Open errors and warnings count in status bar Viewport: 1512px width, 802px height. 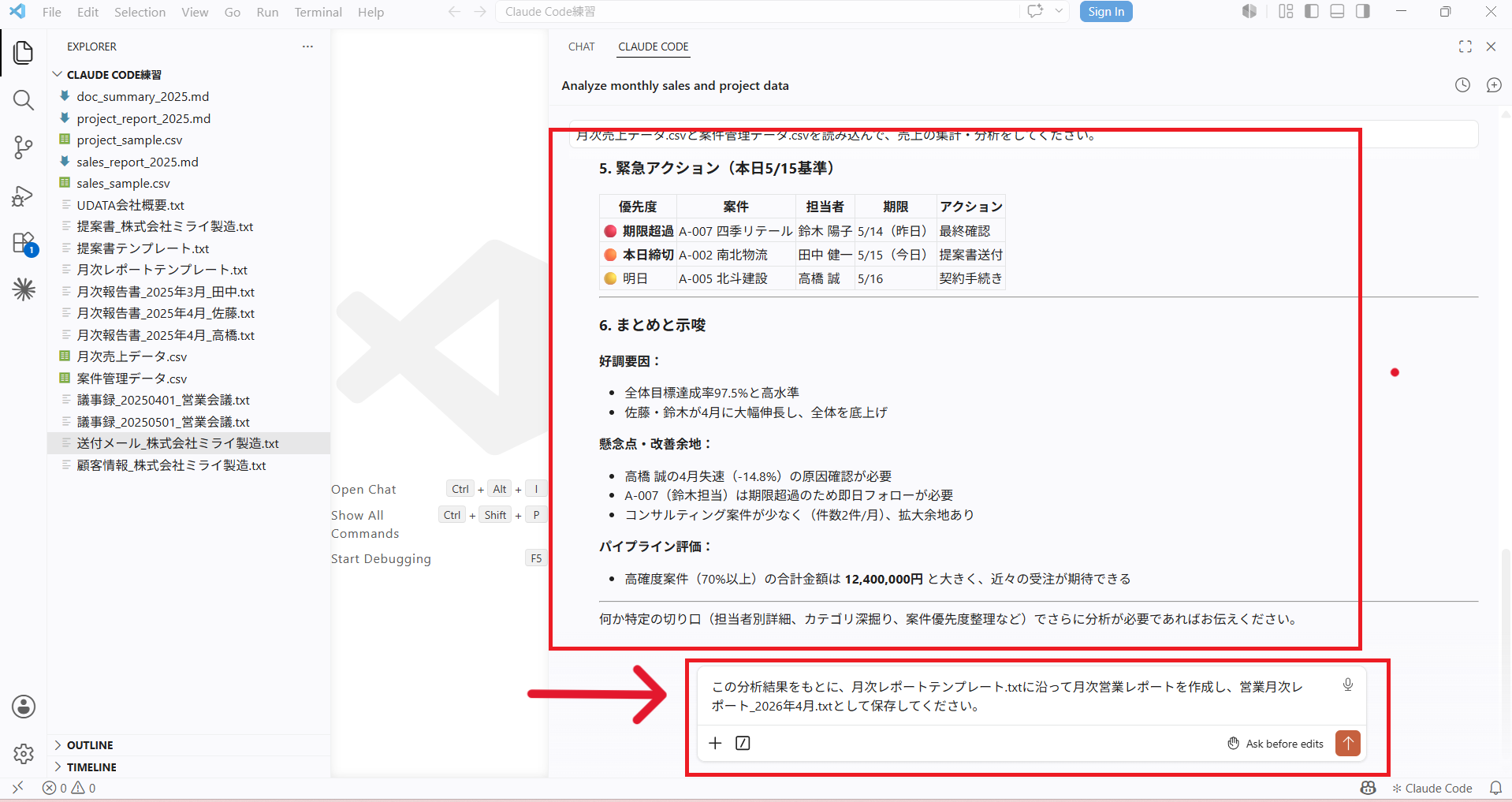(69, 788)
